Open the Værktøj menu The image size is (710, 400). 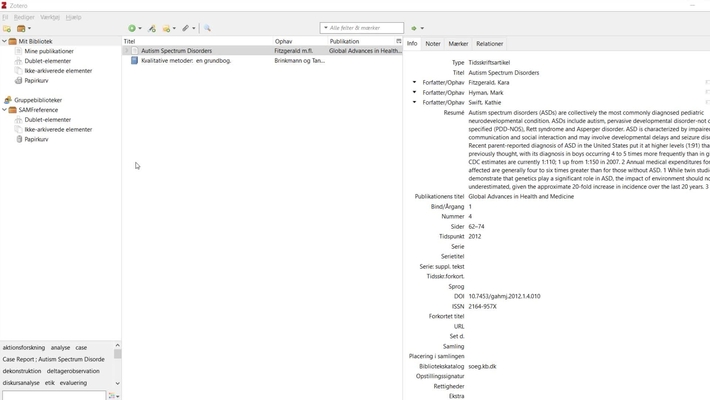click(x=50, y=17)
